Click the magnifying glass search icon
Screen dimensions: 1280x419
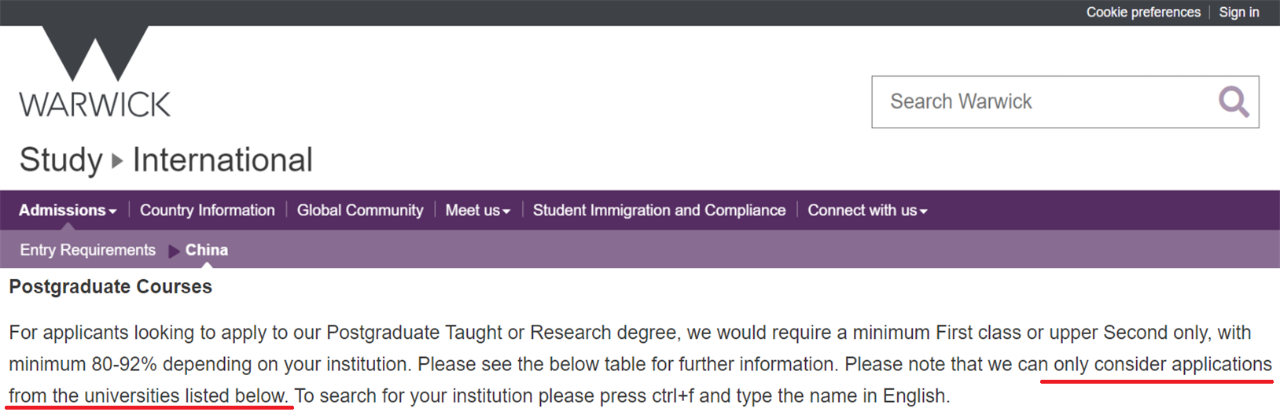pos(1233,101)
